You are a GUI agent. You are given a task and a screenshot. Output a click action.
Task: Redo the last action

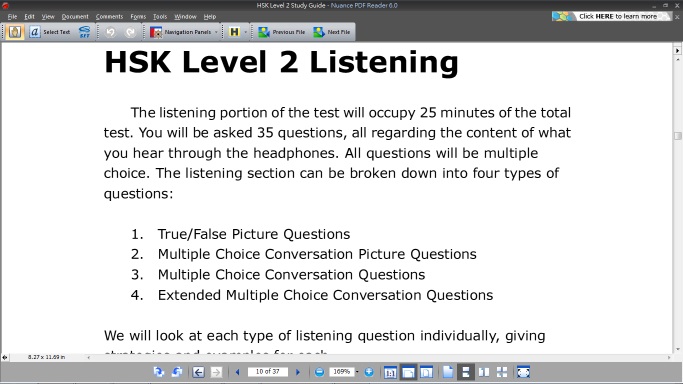pos(130,32)
